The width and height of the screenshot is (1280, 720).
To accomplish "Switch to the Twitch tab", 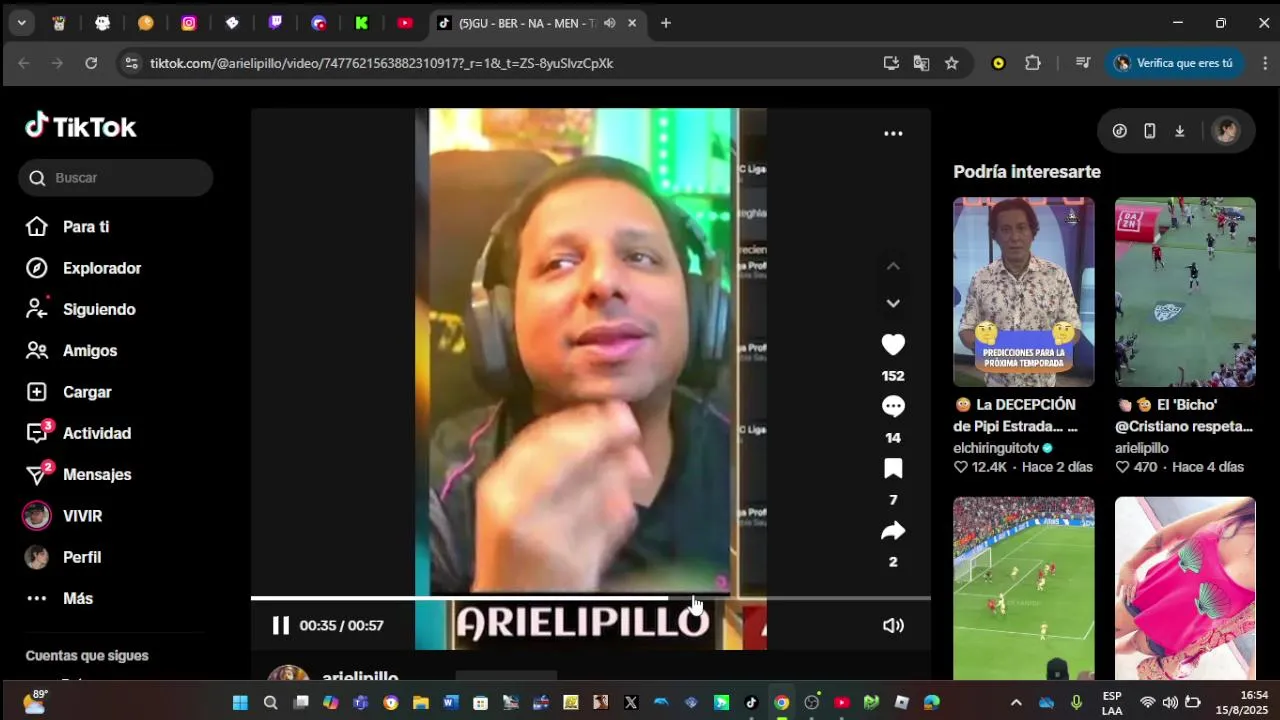I will (276, 23).
